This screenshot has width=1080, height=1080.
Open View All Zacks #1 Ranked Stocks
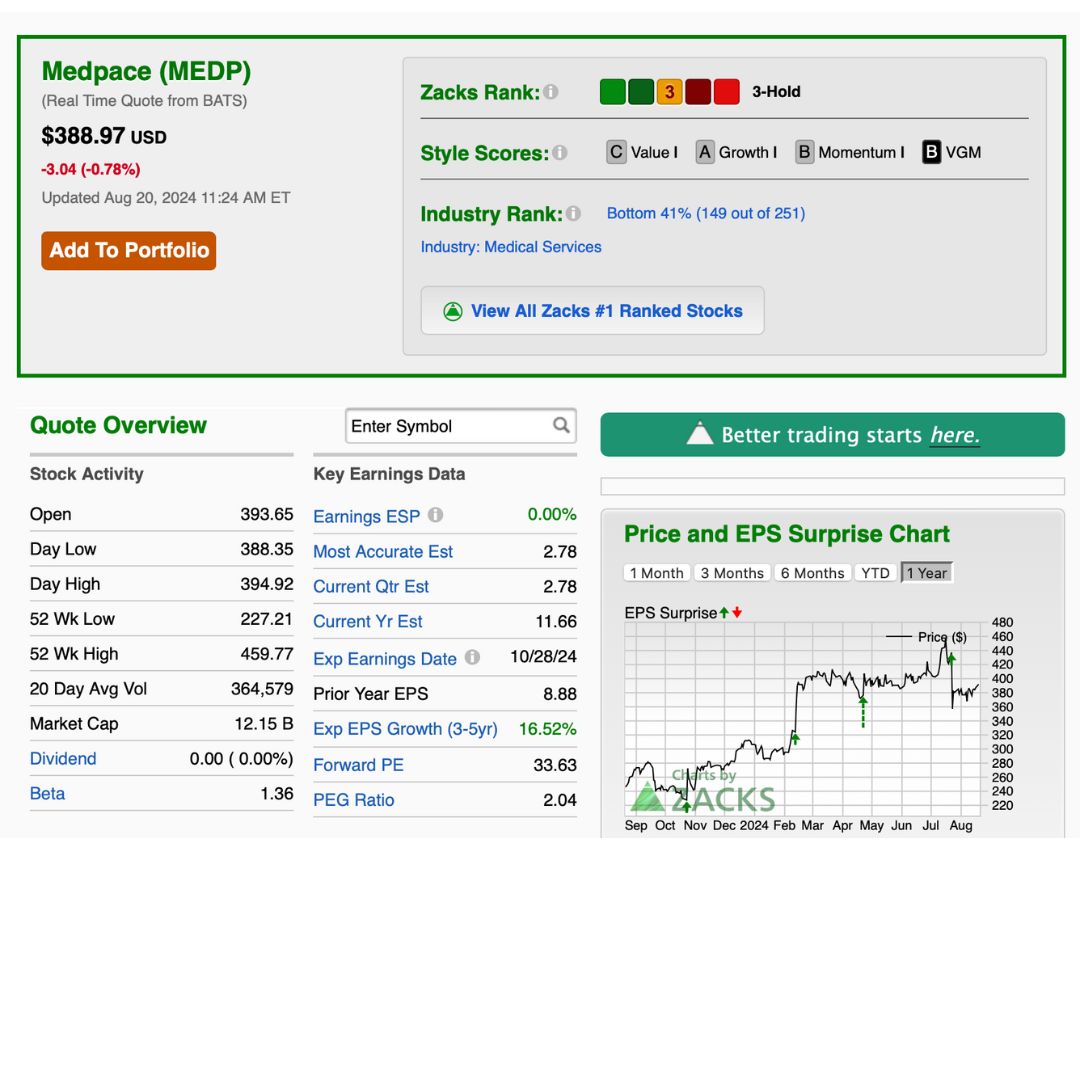[592, 311]
